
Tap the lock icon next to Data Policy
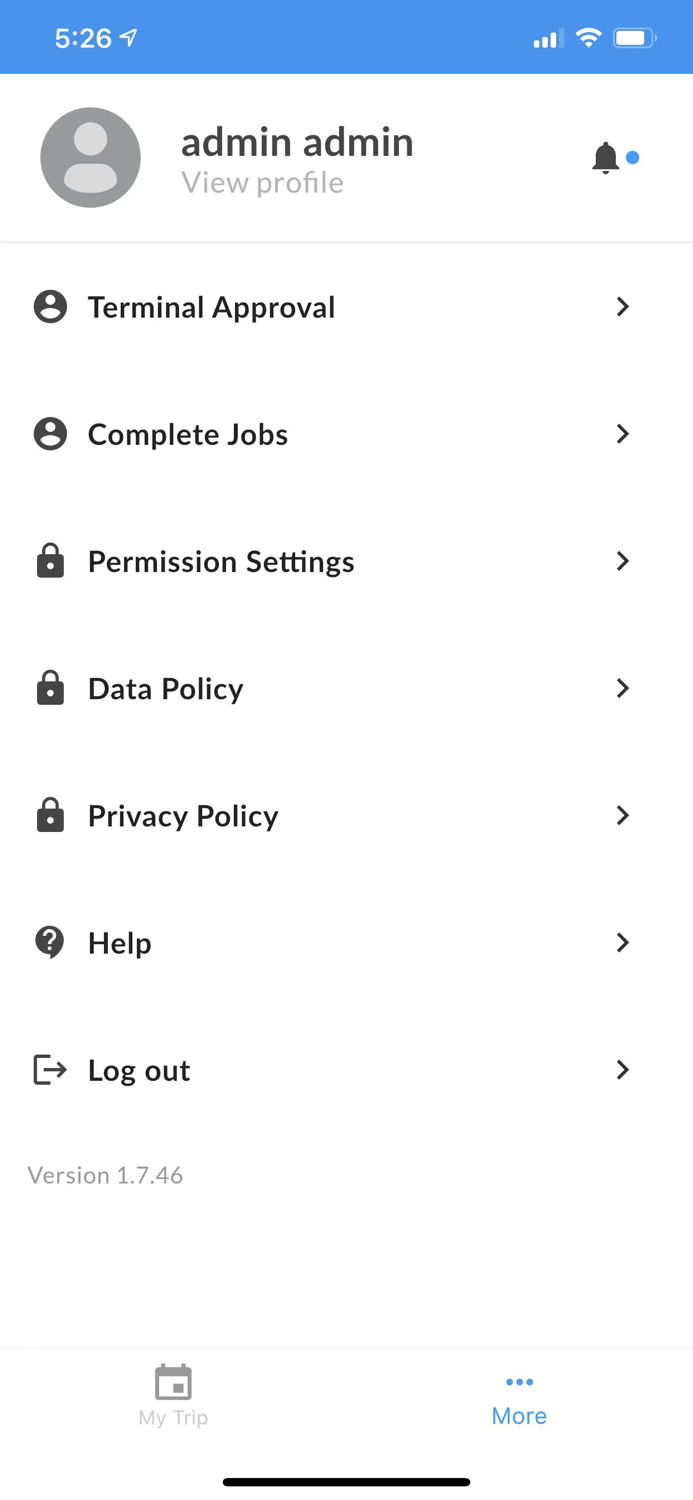[x=49, y=688]
